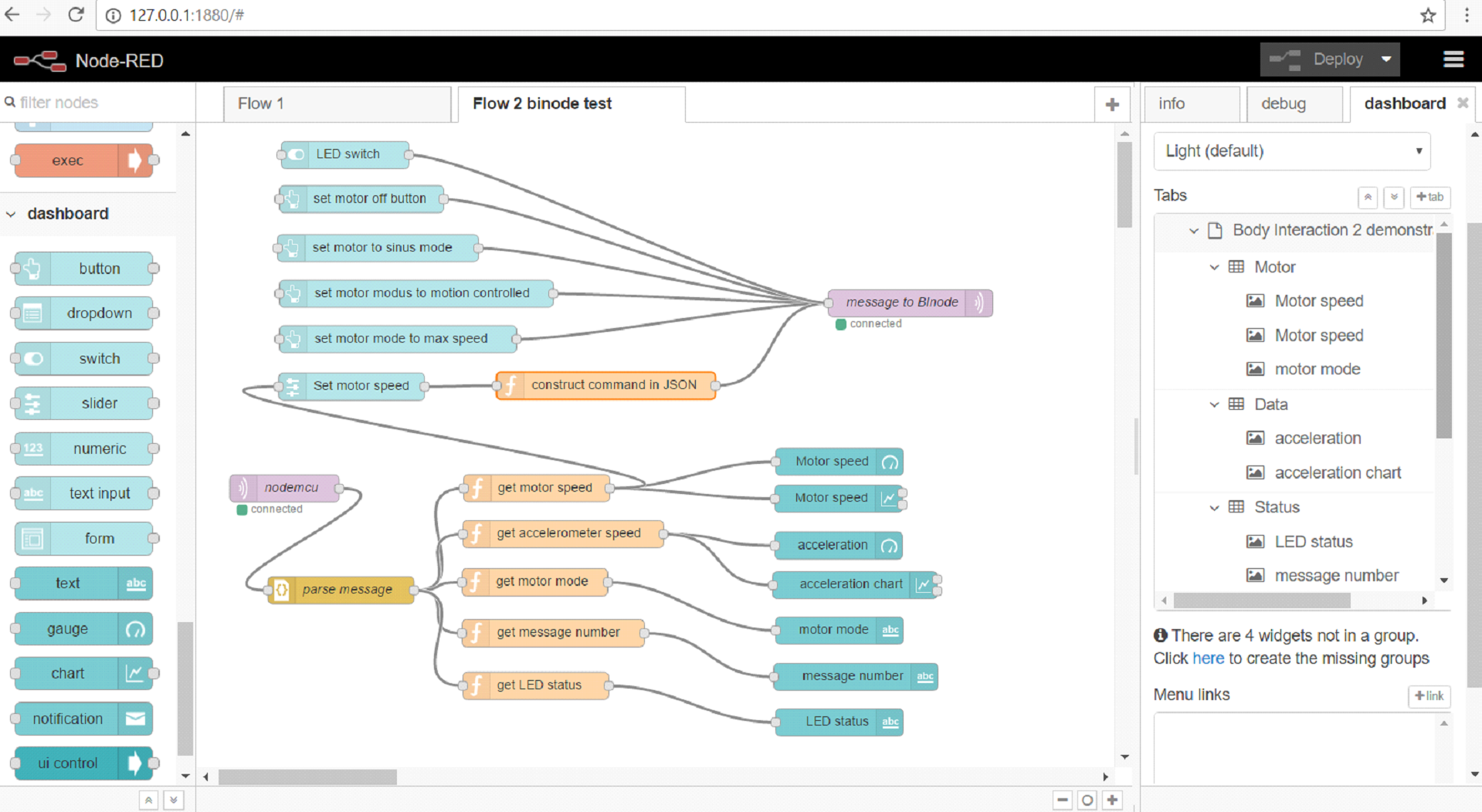The image size is (1482, 812).
Task: Open the Node-RED hamburger menu
Action: pos(1453,59)
